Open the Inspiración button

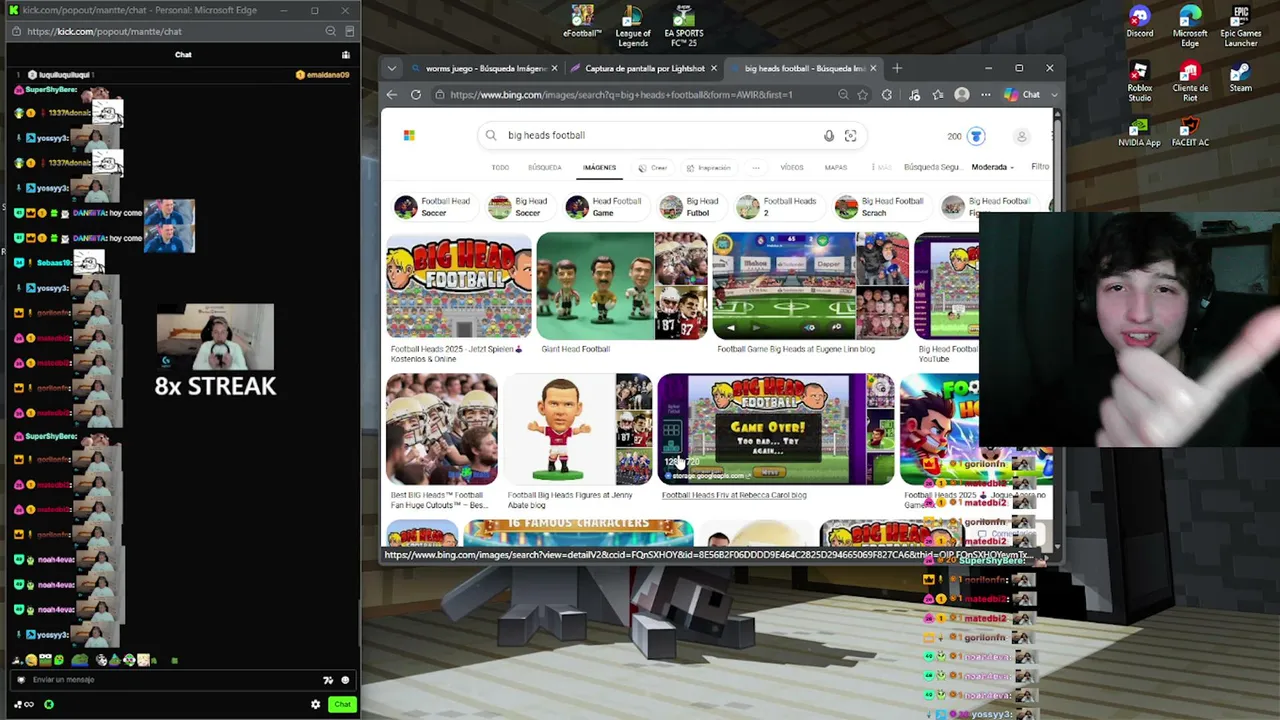pyautogui.click(x=707, y=168)
